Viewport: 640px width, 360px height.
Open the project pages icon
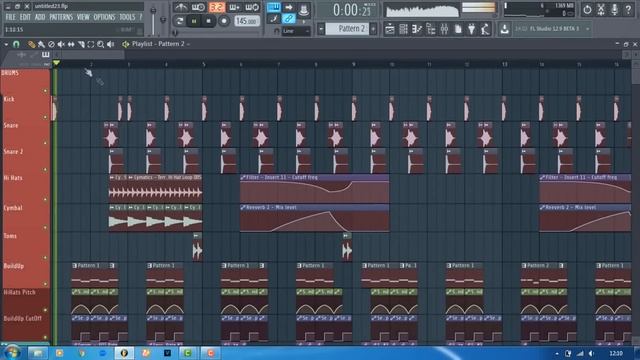click(x=458, y=29)
